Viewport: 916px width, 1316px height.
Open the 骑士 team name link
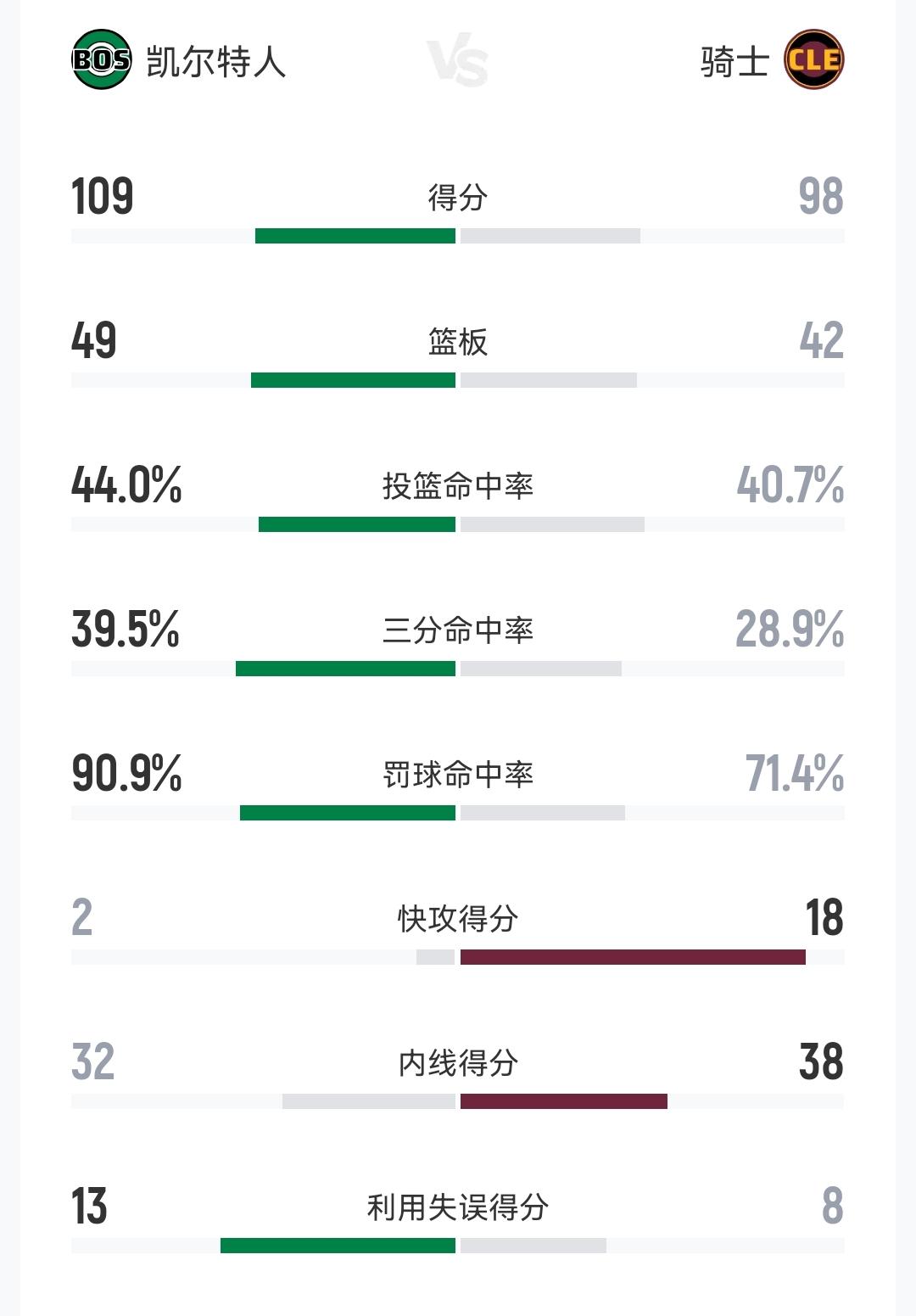(734, 62)
